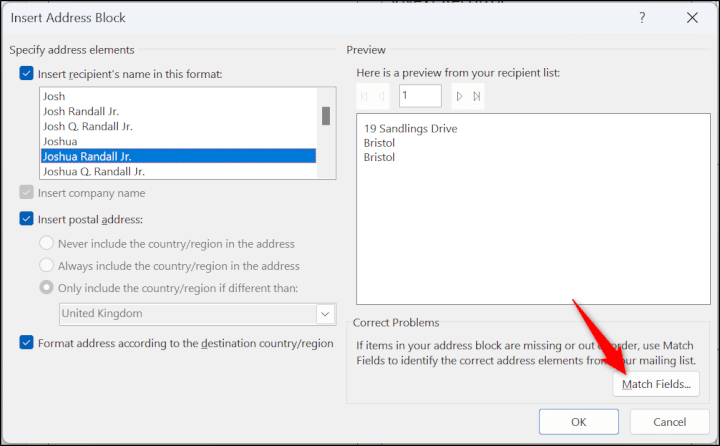Disable Format address according to destination country

point(26,343)
